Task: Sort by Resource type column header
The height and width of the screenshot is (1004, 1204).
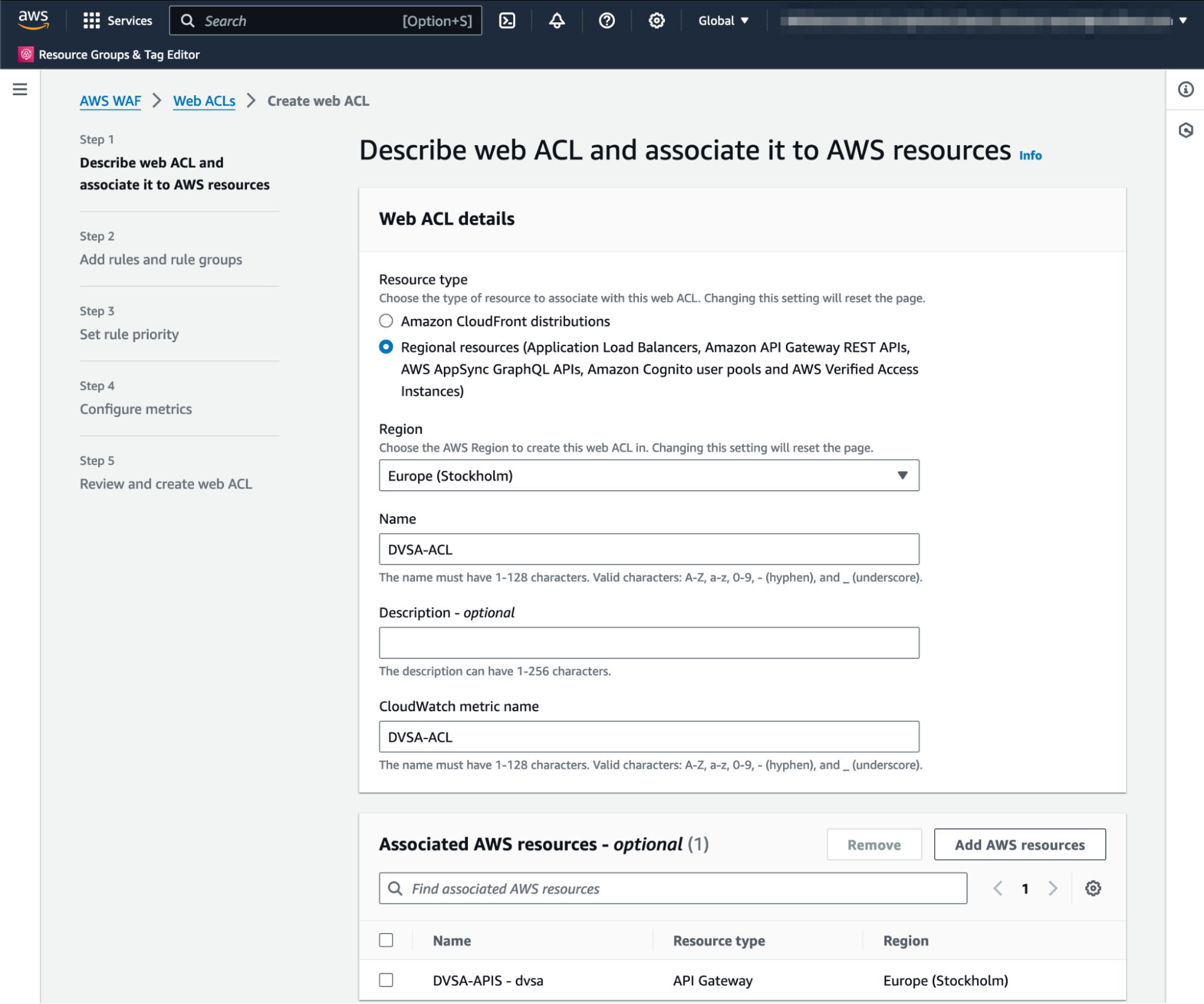Action: (719, 940)
